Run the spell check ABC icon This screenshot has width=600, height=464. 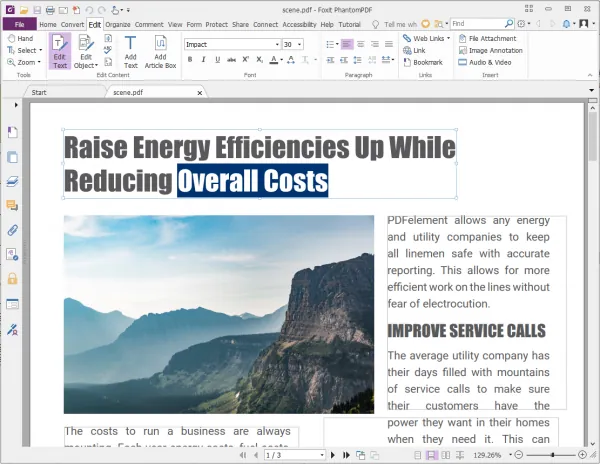click(108, 50)
